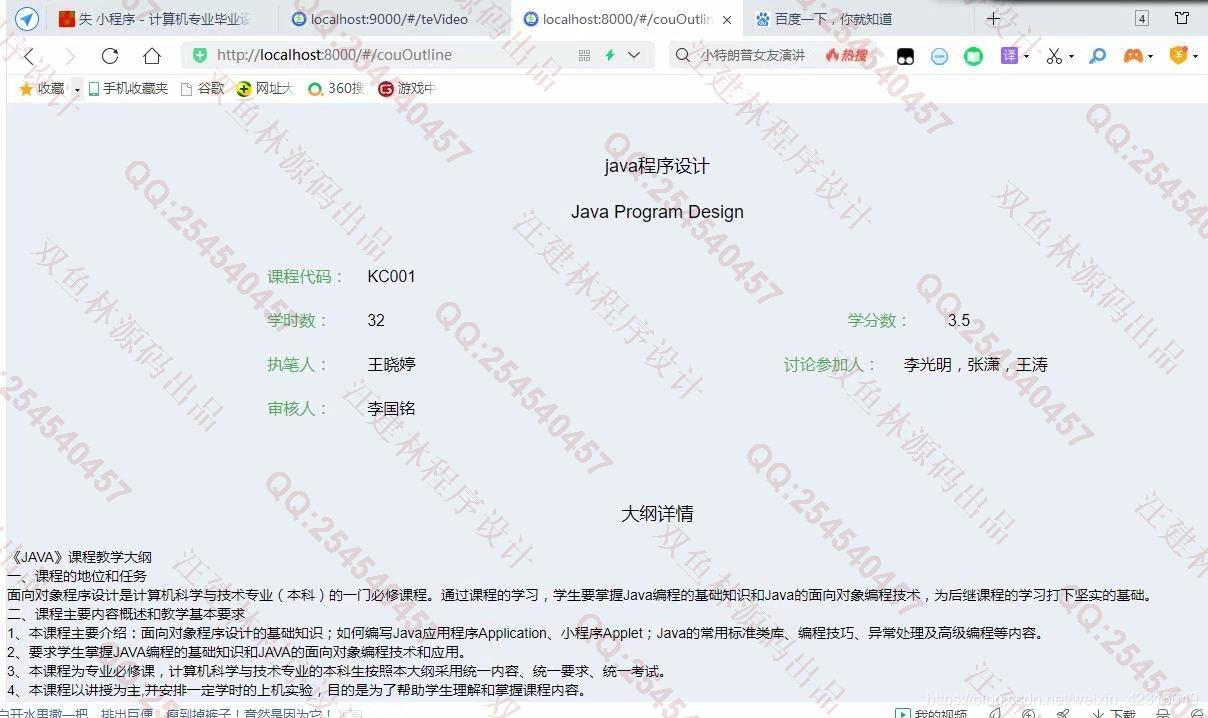Click the rocket accelerator icon in status bar
Screen dimensions: 1208x718
pos(1063,713)
